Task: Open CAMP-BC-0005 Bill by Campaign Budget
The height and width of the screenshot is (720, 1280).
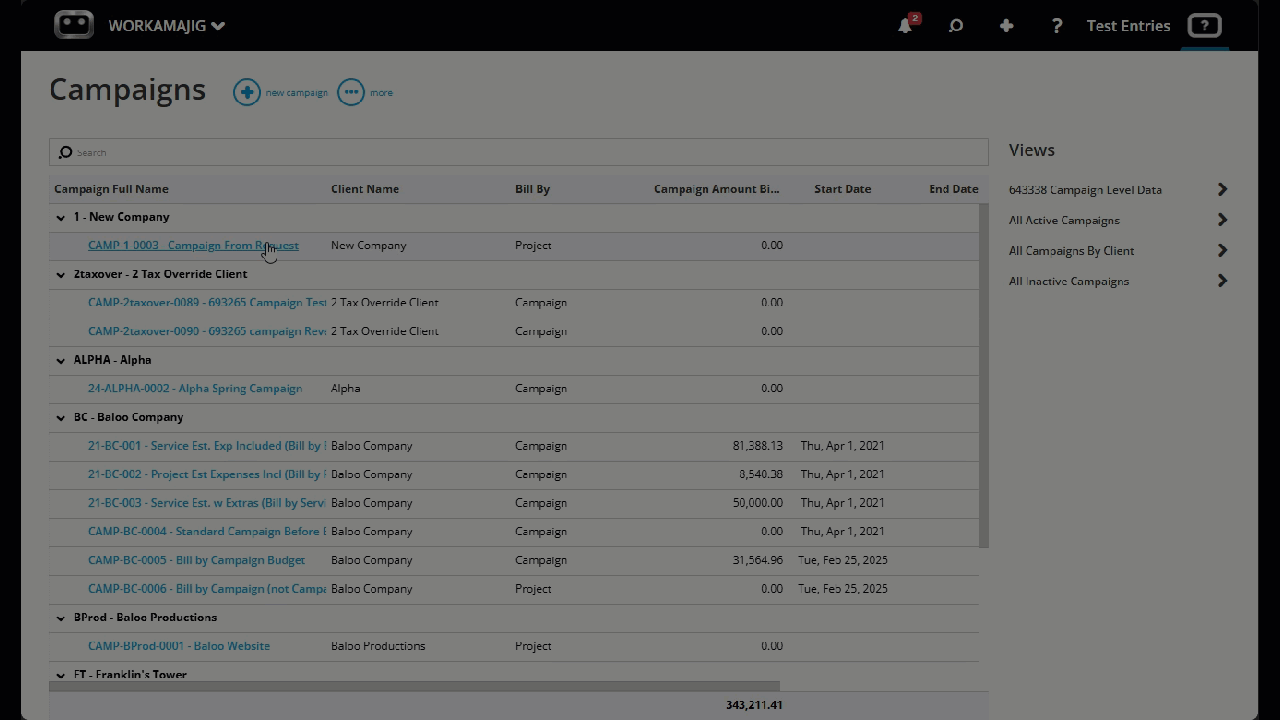Action: click(x=196, y=560)
